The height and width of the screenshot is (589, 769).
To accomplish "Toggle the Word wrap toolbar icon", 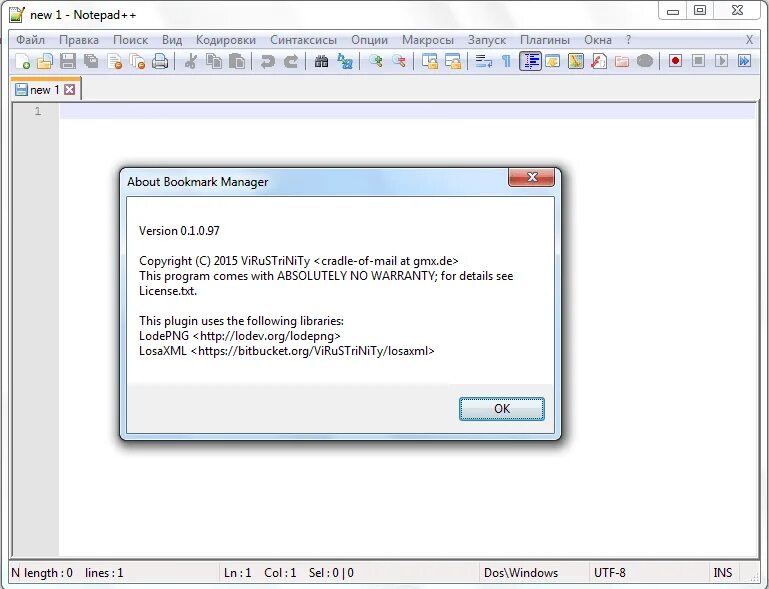I will [x=484, y=61].
